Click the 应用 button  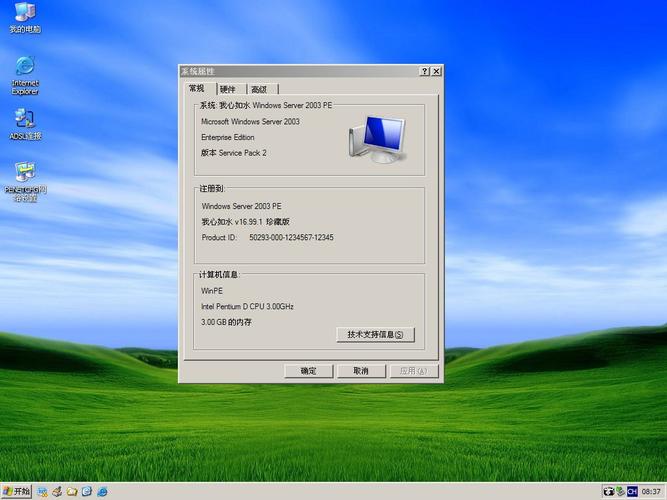[x=413, y=371]
